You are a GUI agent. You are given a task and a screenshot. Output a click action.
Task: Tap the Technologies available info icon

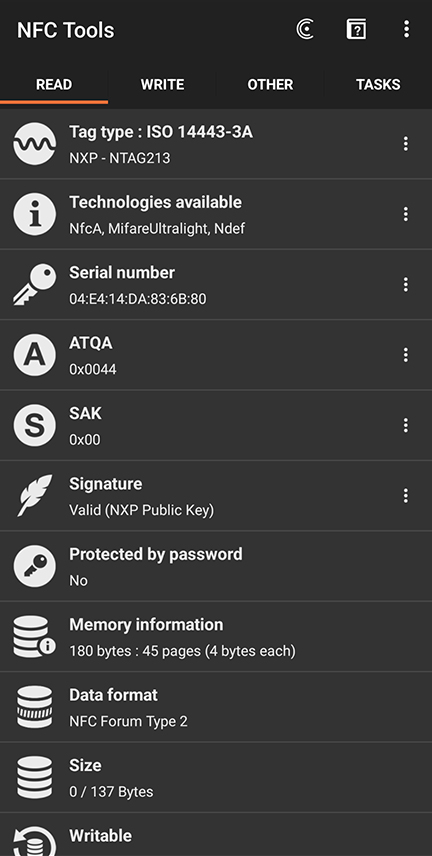coord(34,214)
